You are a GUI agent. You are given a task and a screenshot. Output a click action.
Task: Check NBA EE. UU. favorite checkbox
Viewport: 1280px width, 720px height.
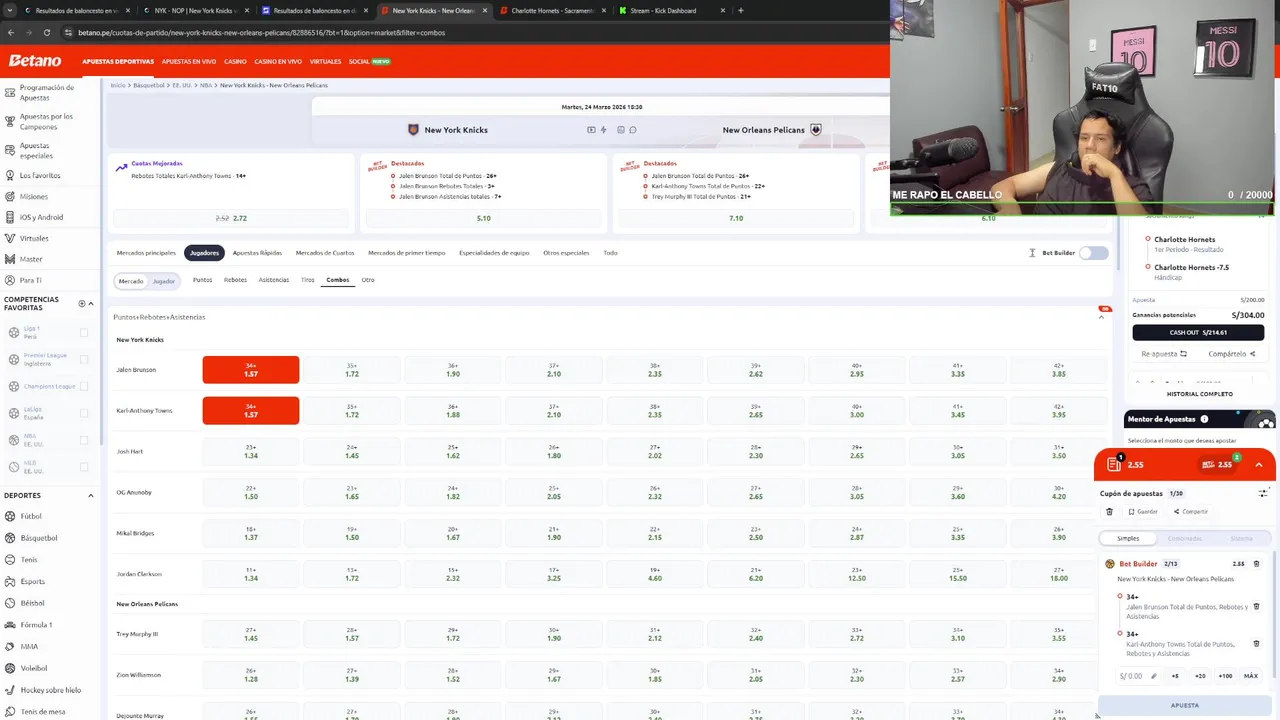pos(83,440)
